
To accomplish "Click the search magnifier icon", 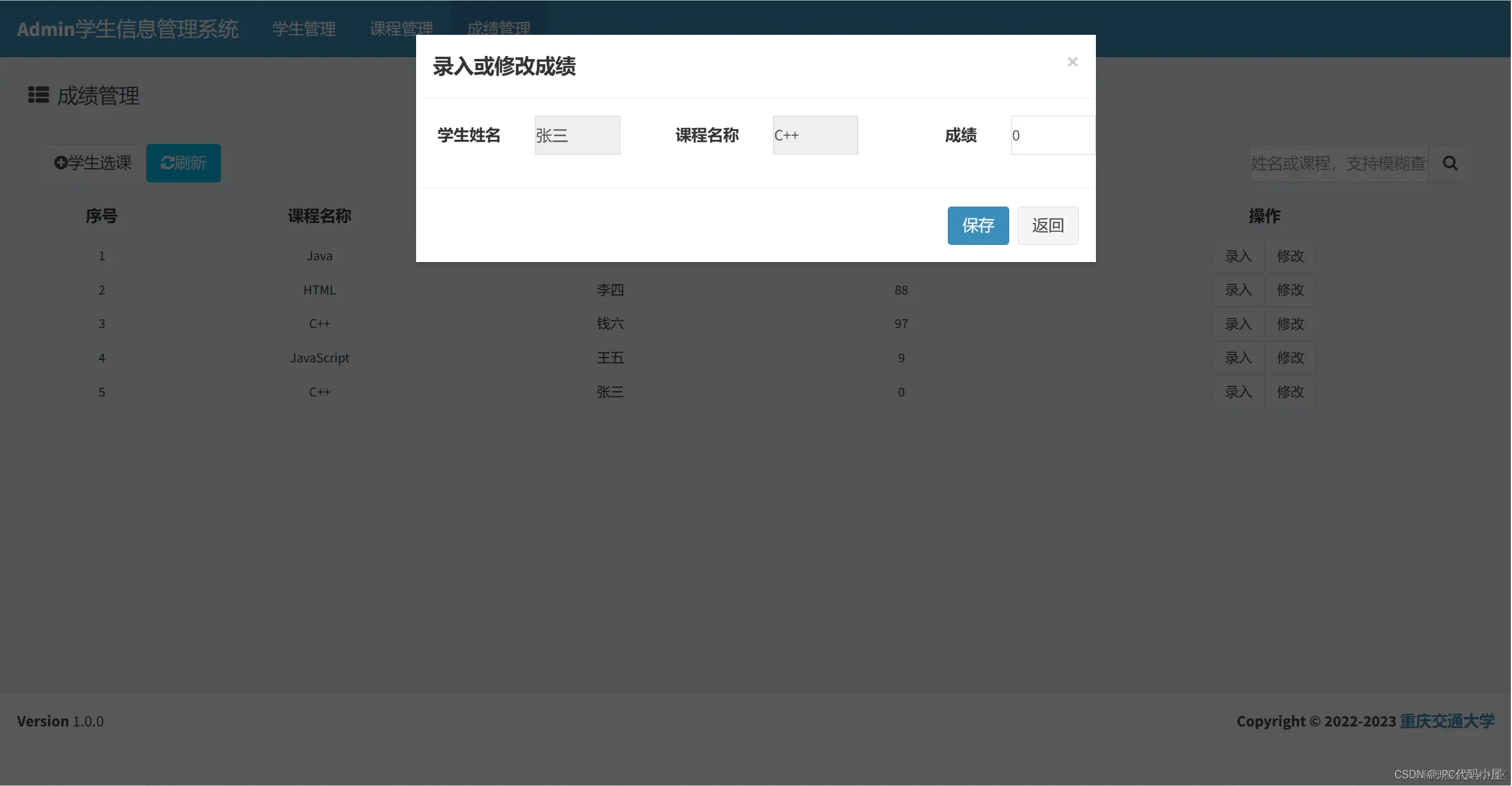I will pos(1451,163).
